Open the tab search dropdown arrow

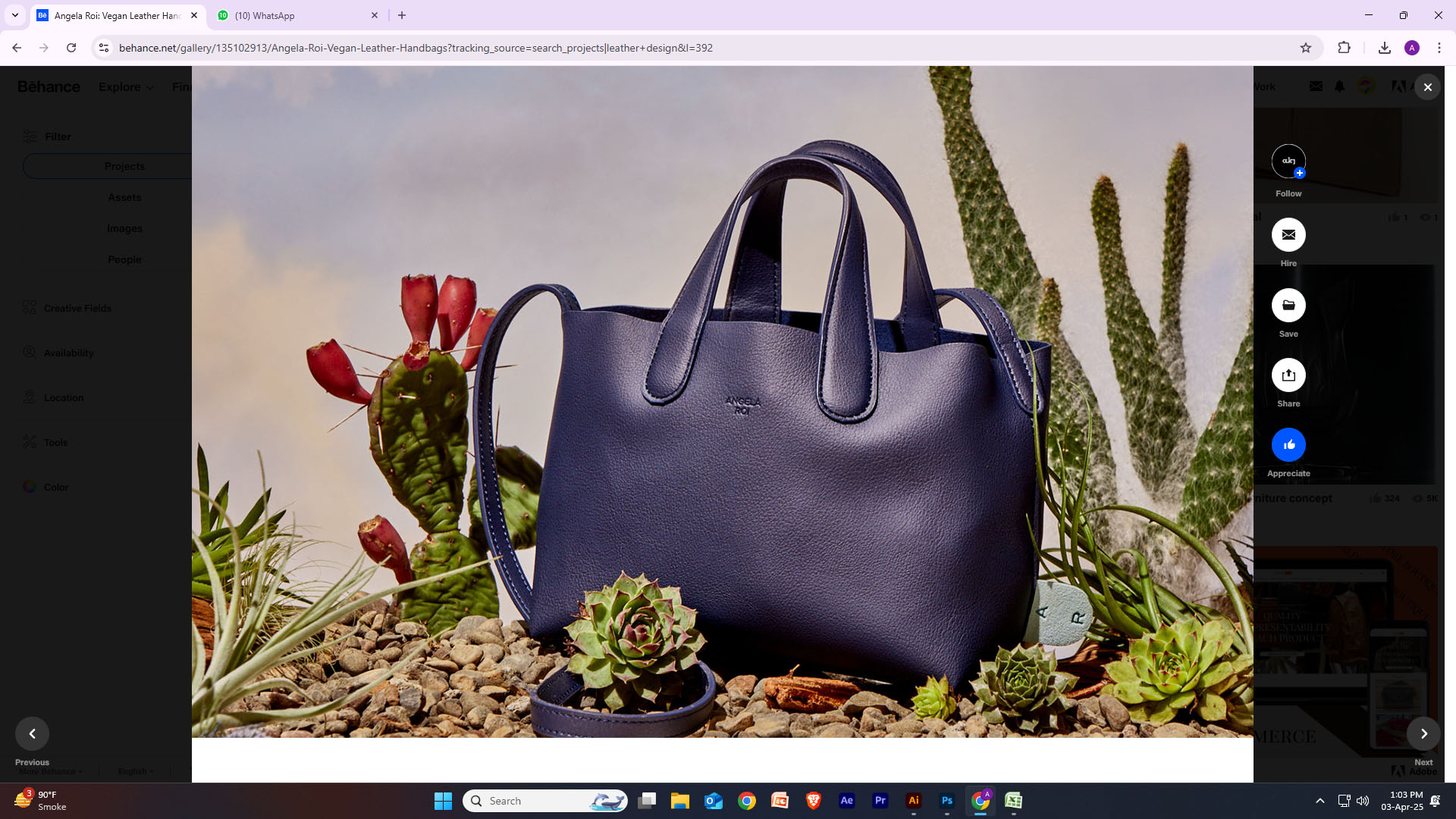pos(14,15)
